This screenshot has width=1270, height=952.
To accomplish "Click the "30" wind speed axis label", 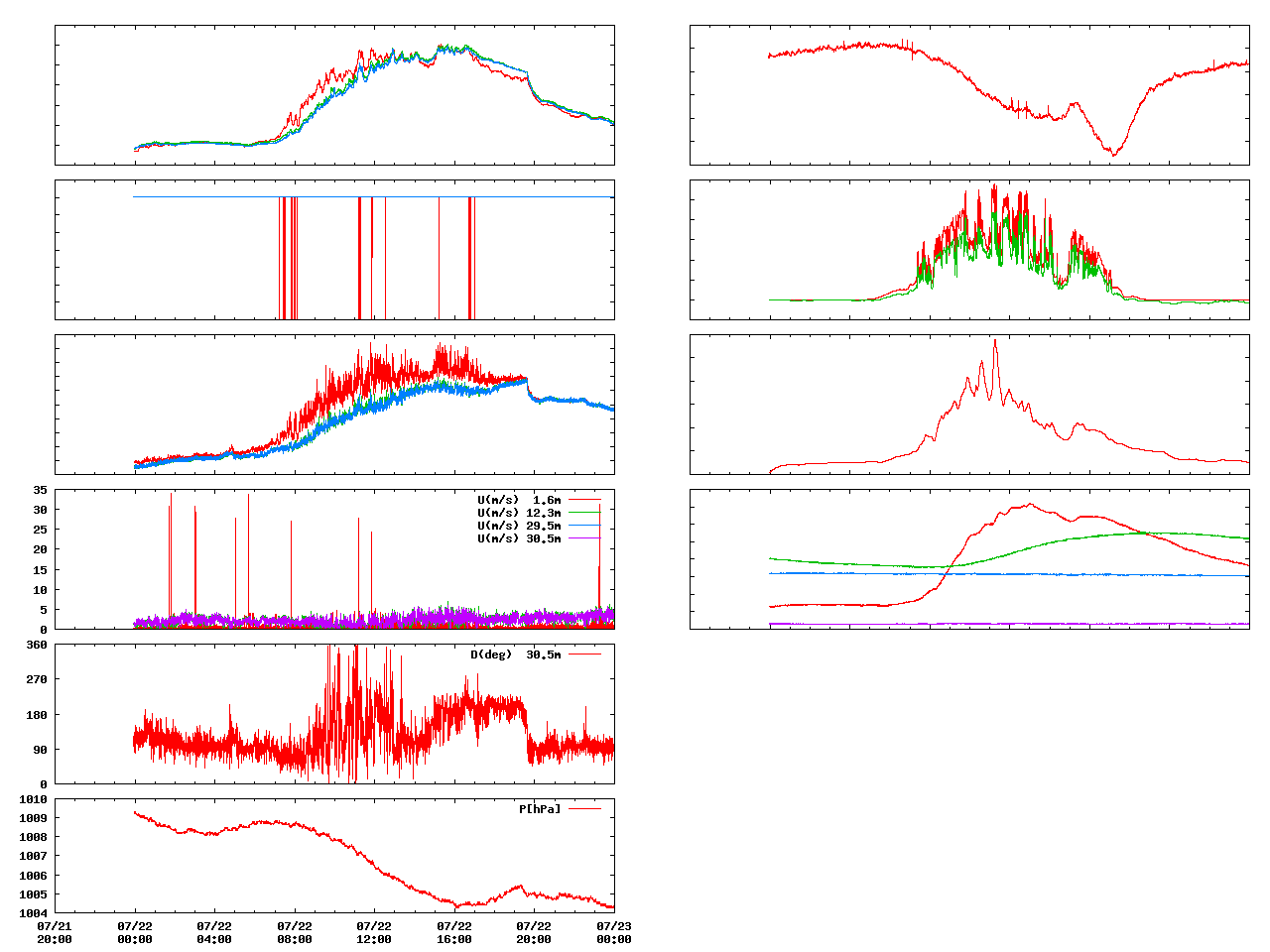I will pos(40,510).
